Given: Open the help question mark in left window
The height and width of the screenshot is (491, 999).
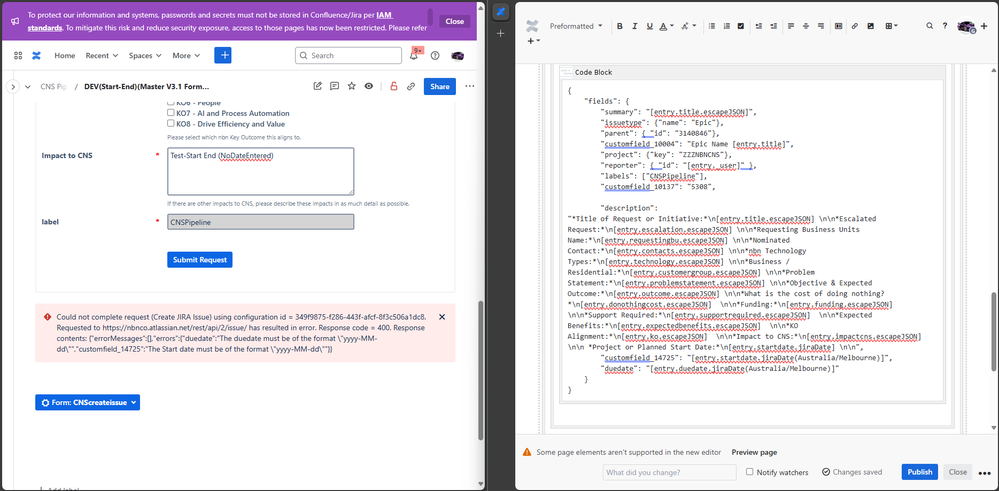Looking at the screenshot, I should click(435, 55).
